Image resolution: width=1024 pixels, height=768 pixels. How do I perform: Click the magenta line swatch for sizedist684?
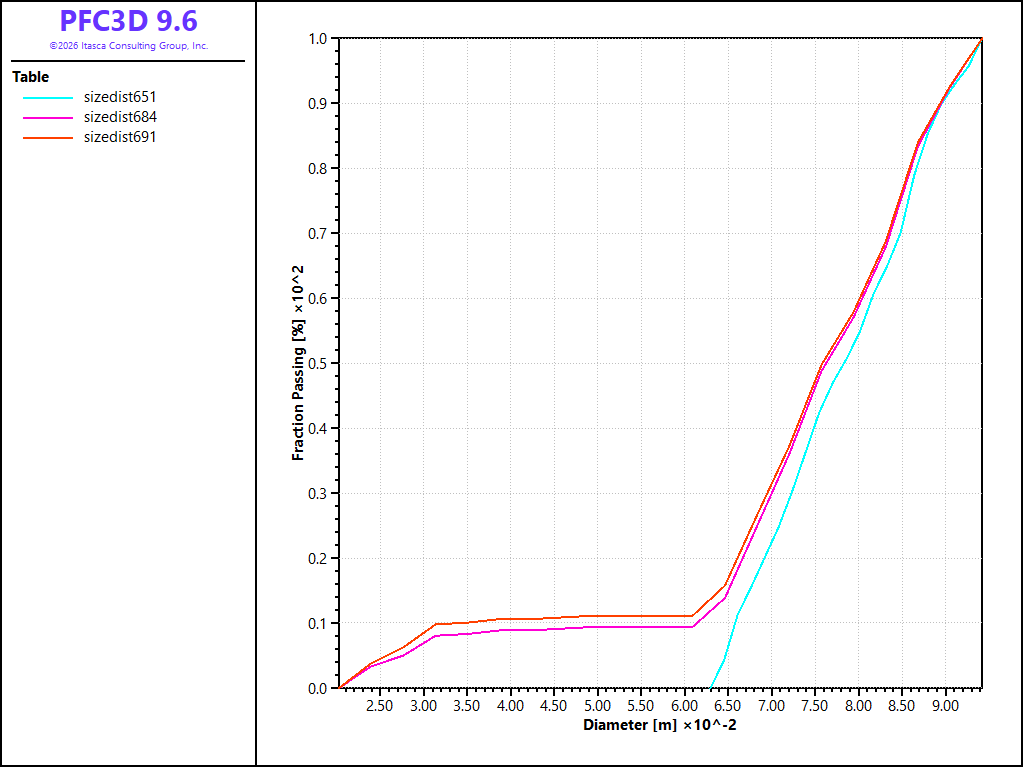[x=48, y=118]
